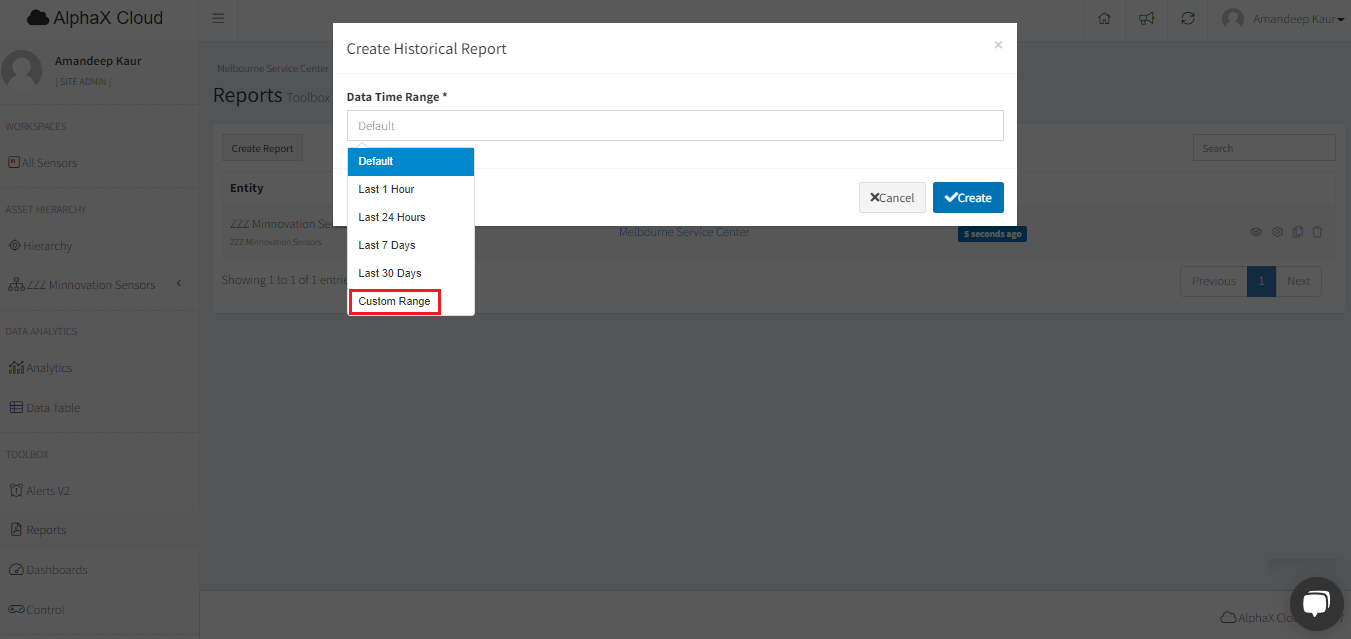Viewport: 1351px width, 639px height.
Task: Click the Create button in dialog
Action: tap(968, 198)
